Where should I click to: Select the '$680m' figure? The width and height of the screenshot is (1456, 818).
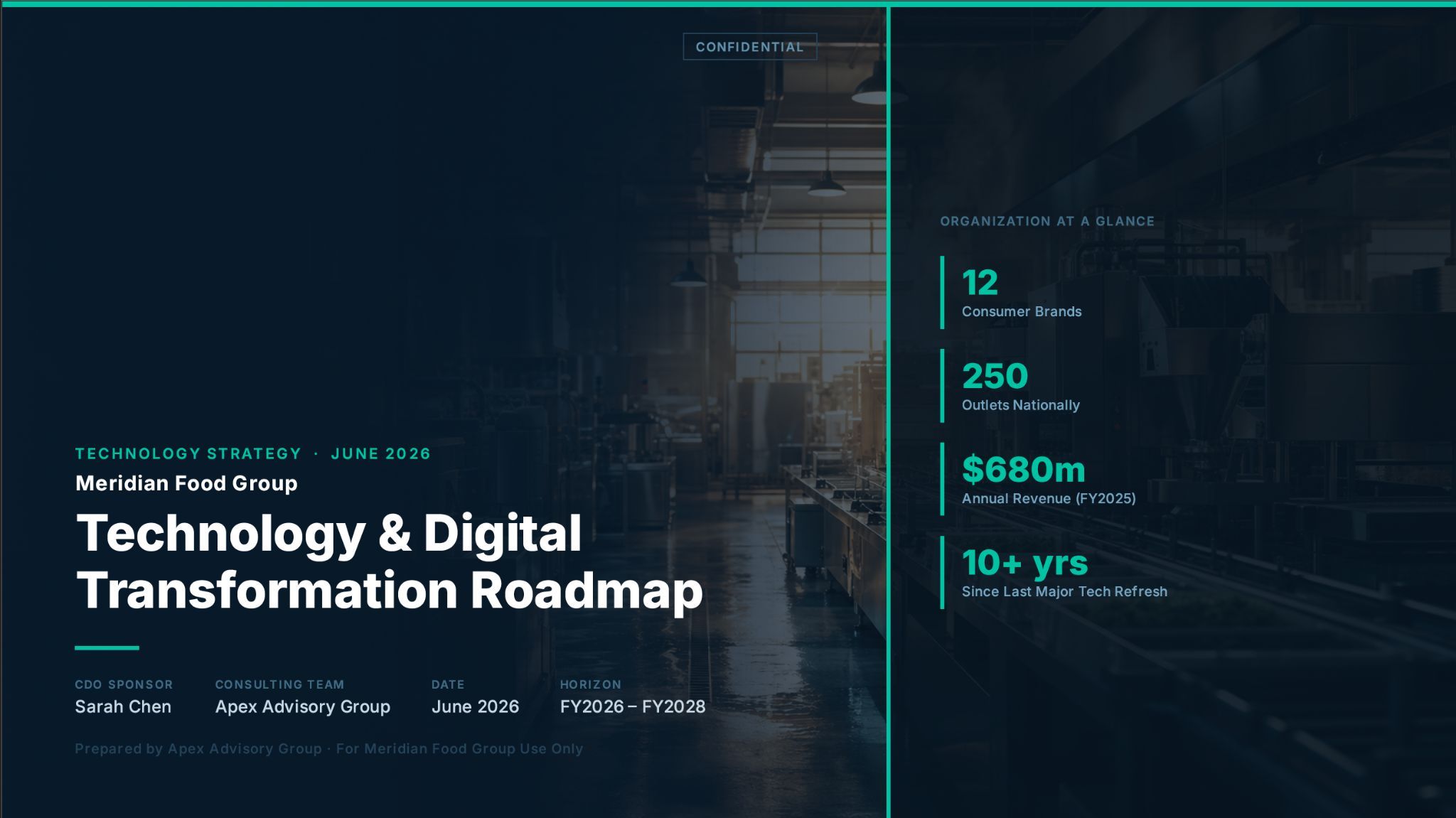point(1024,469)
